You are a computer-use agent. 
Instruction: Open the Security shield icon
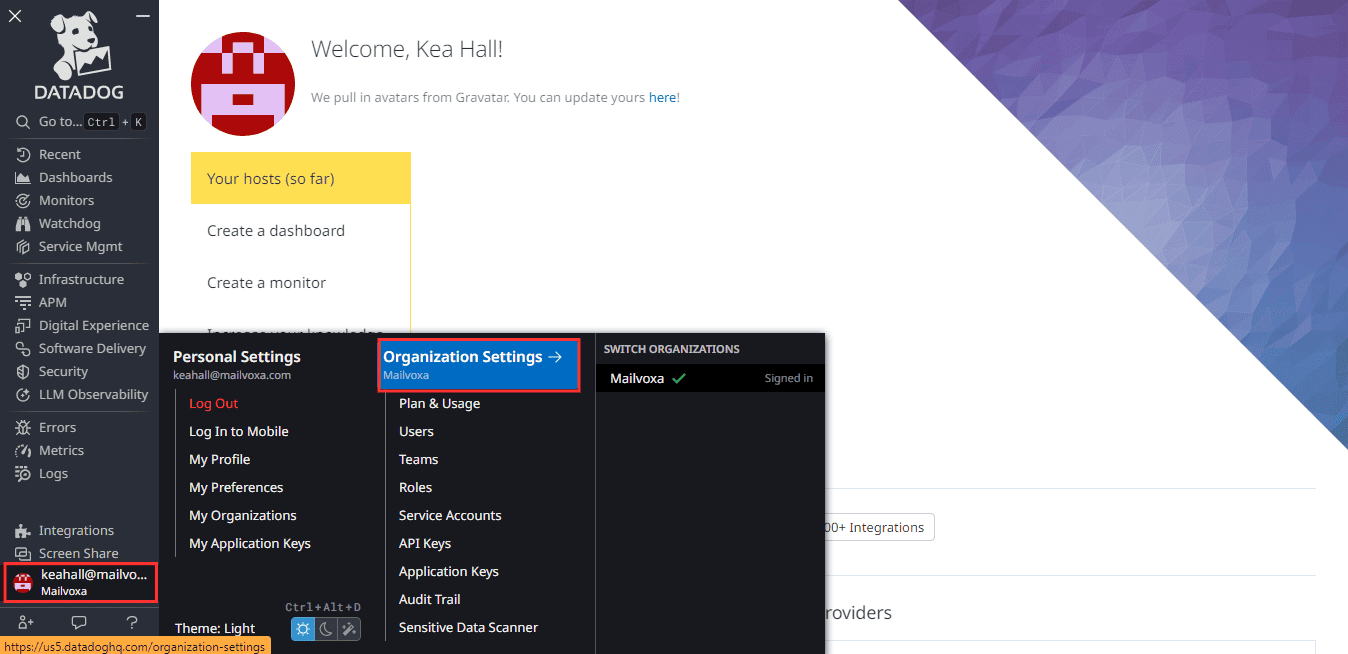23,372
